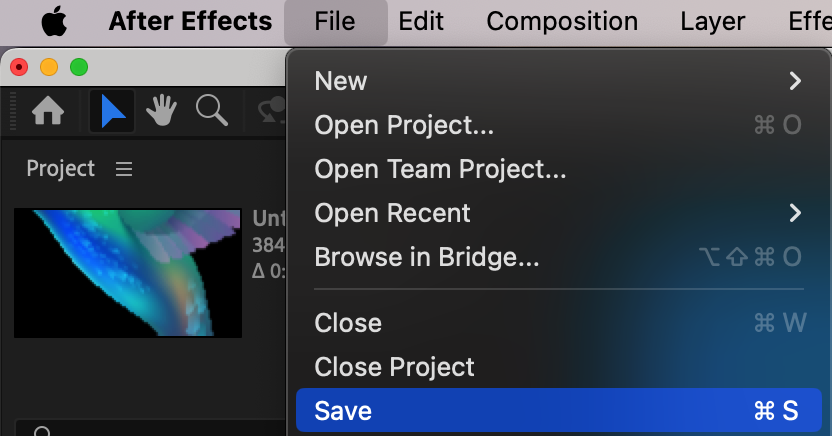Viewport: 832px width, 436px height.
Task: Open the After Effects application menu
Action: (190, 21)
